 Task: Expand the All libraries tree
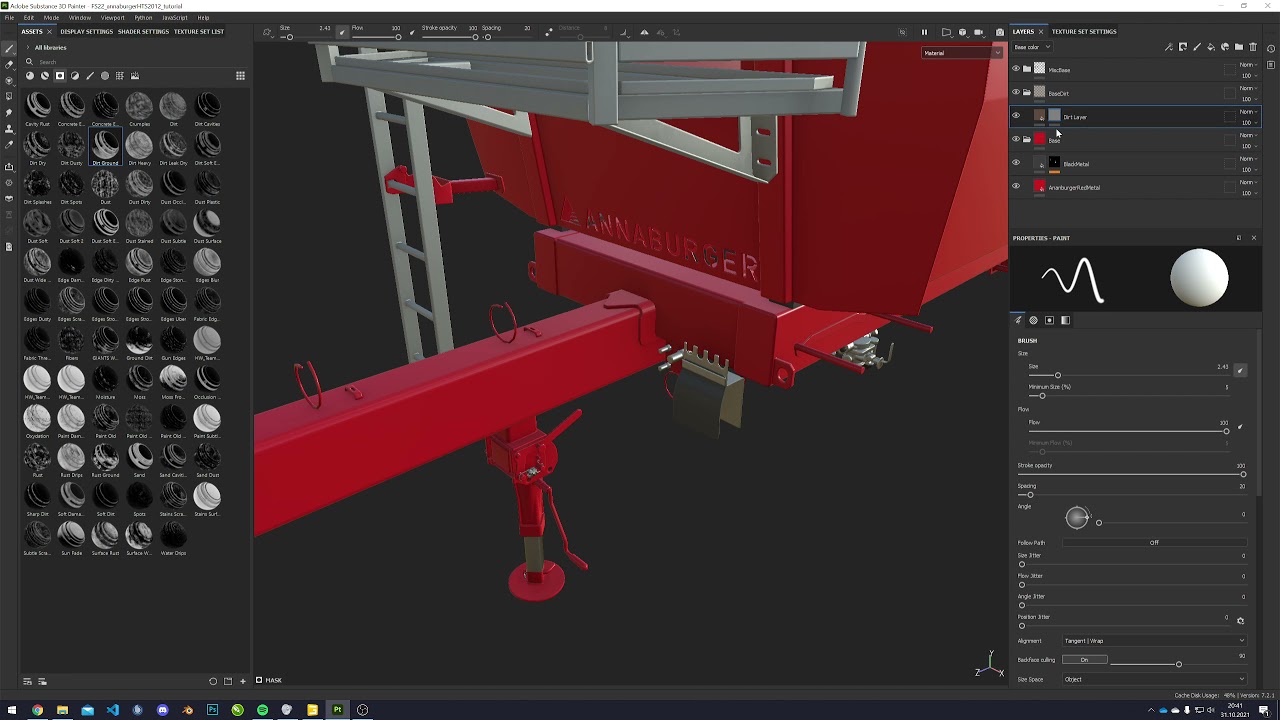coord(27,47)
